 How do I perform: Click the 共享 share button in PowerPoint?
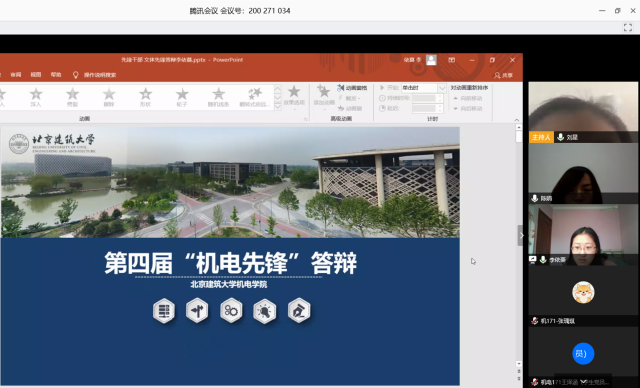pyautogui.click(x=503, y=75)
